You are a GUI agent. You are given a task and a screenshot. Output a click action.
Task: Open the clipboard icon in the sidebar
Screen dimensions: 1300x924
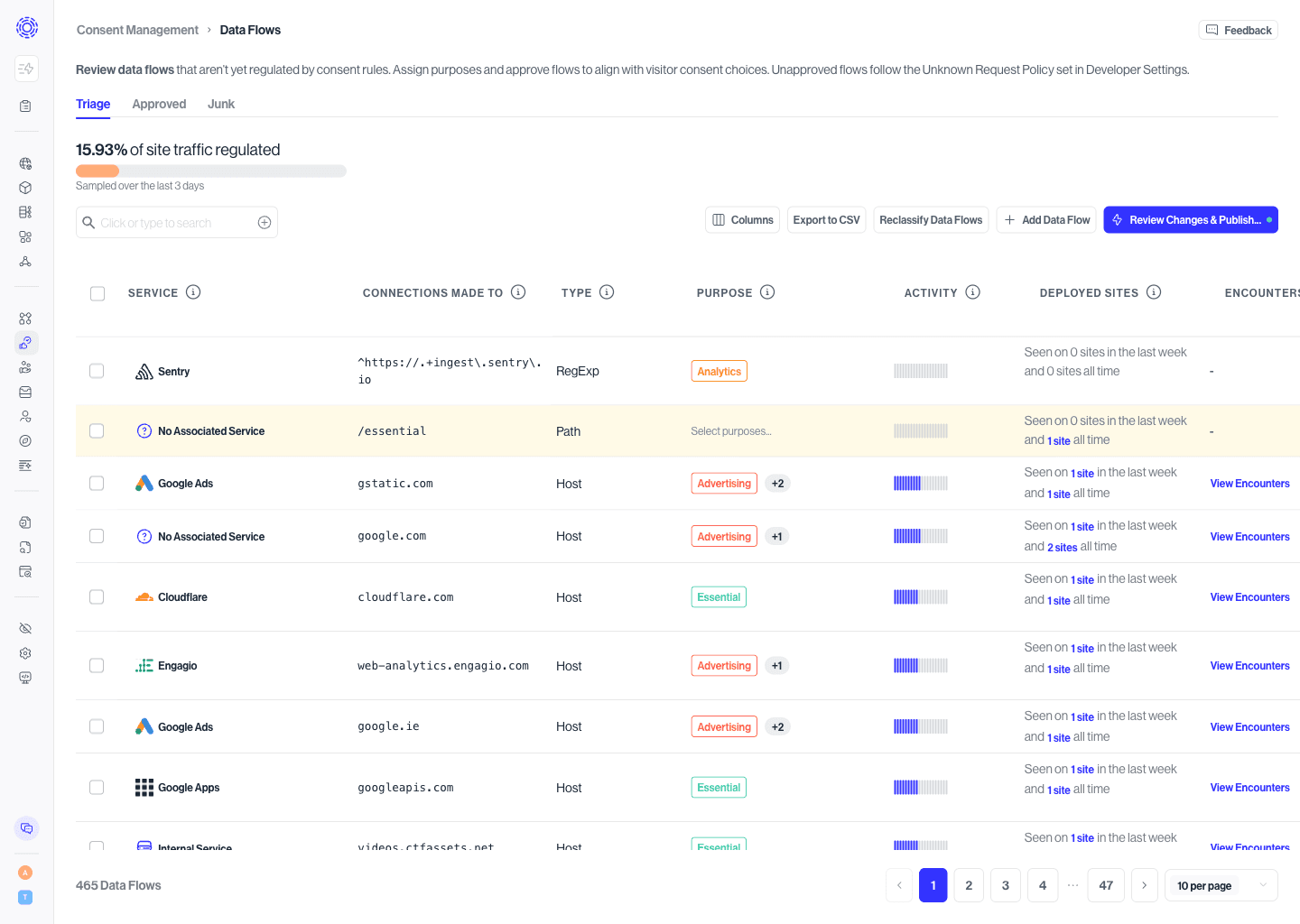(x=25, y=106)
